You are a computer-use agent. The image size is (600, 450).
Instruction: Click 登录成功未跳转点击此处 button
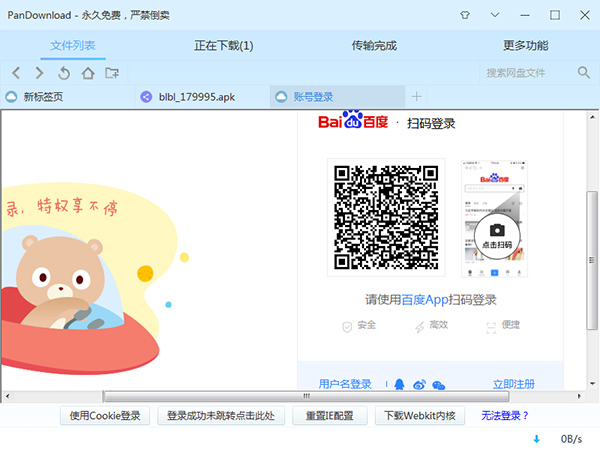[221, 416]
